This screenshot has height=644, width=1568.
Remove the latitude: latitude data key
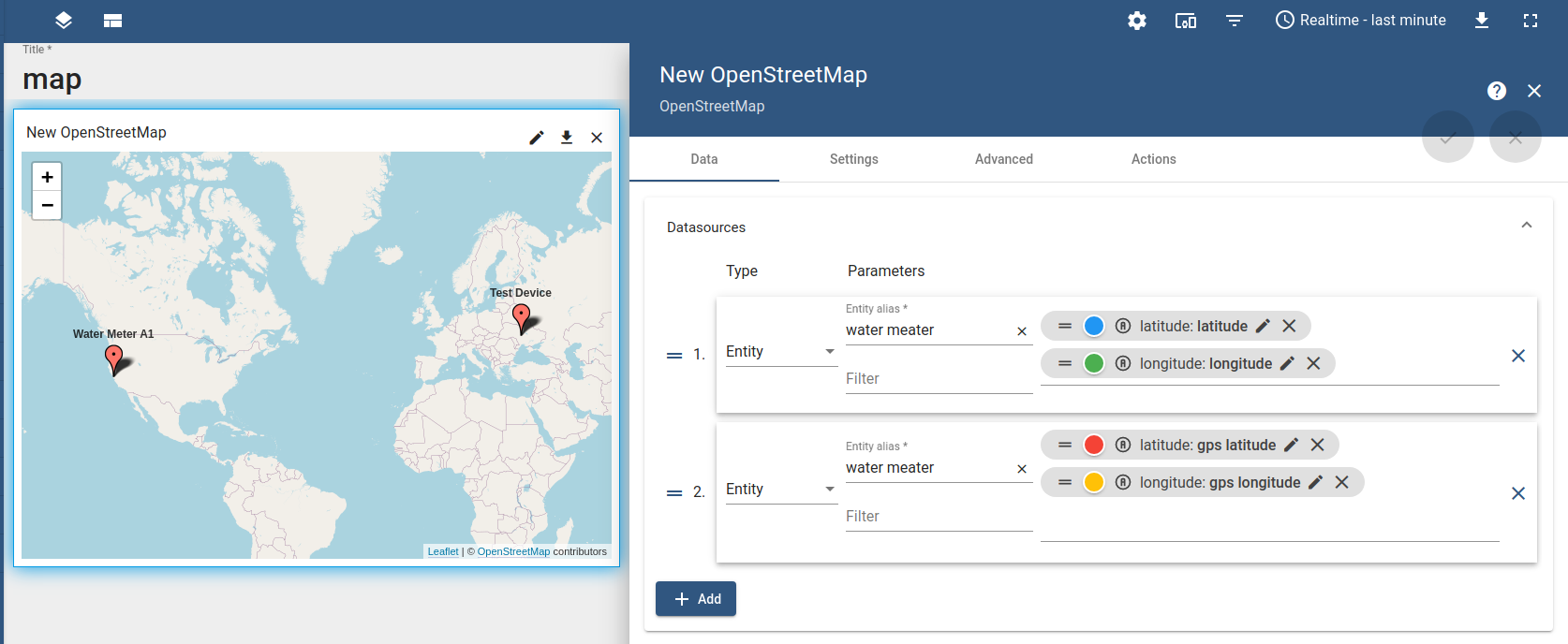1289,326
